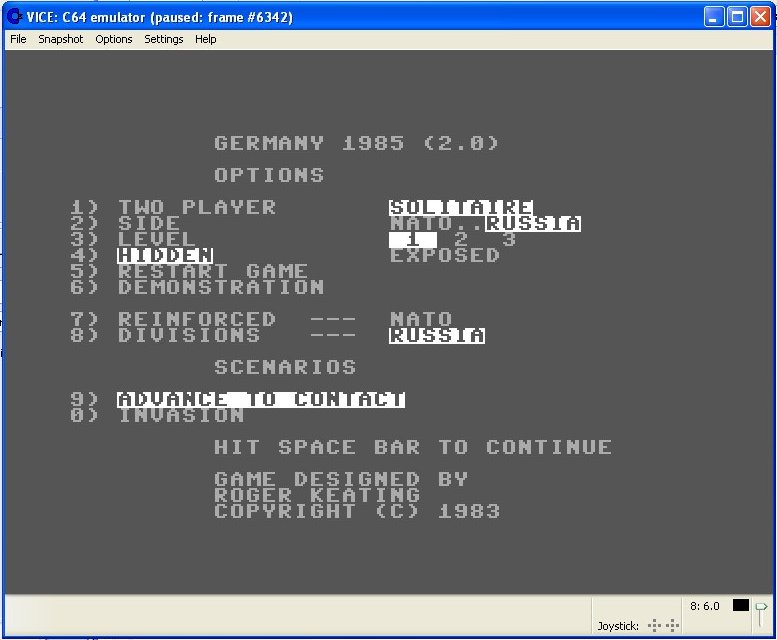Click the OPTIONS heading
The width and height of the screenshot is (777, 640).
point(269,175)
